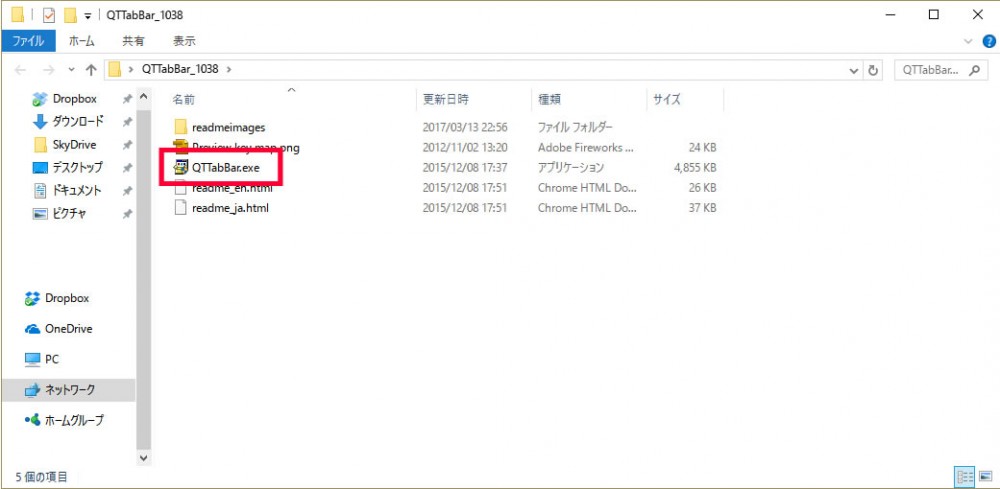1000x489 pixels.
Task: Sort by サイズ column header
Action: click(666, 99)
